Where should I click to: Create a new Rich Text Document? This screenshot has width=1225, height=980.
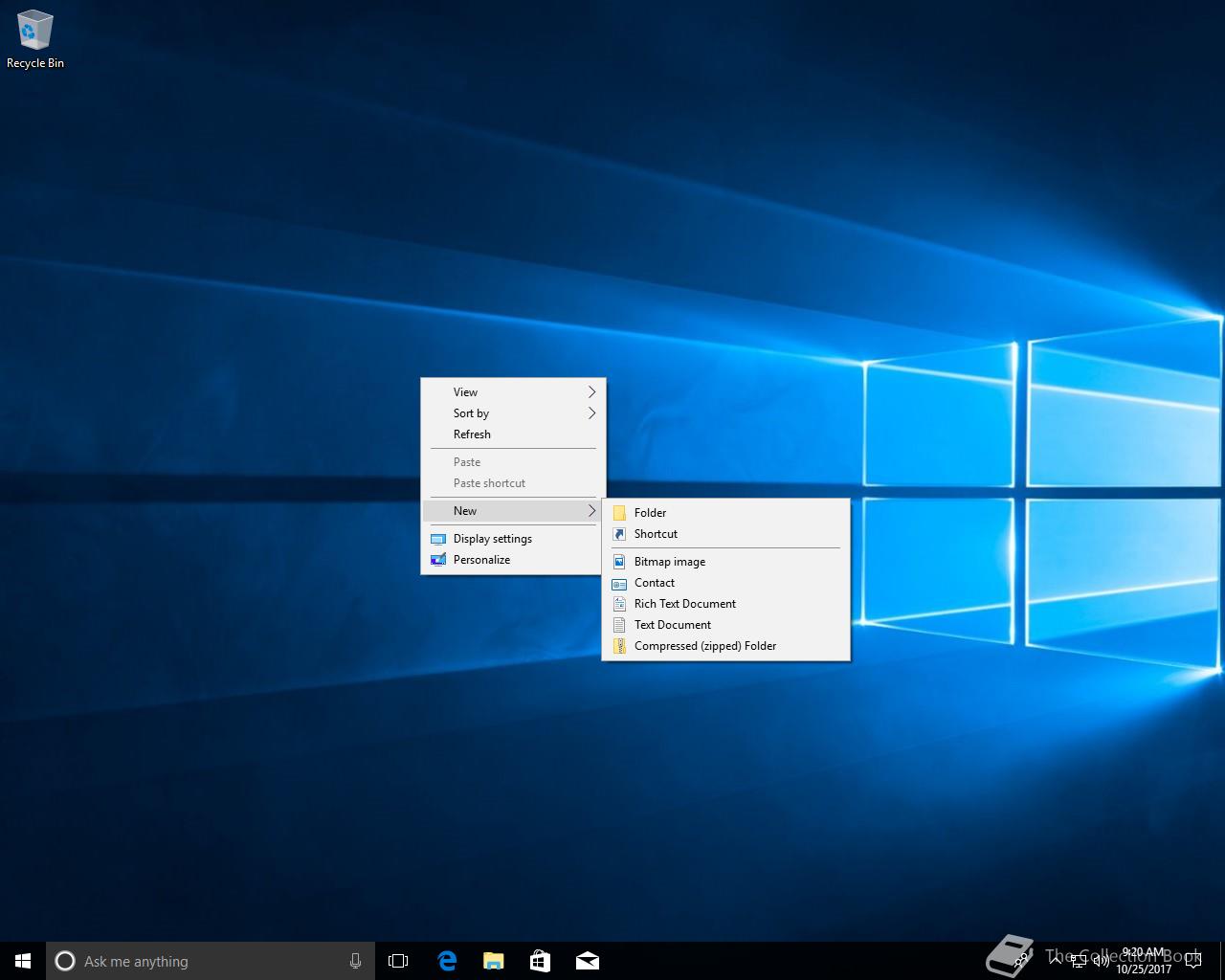point(726,604)
